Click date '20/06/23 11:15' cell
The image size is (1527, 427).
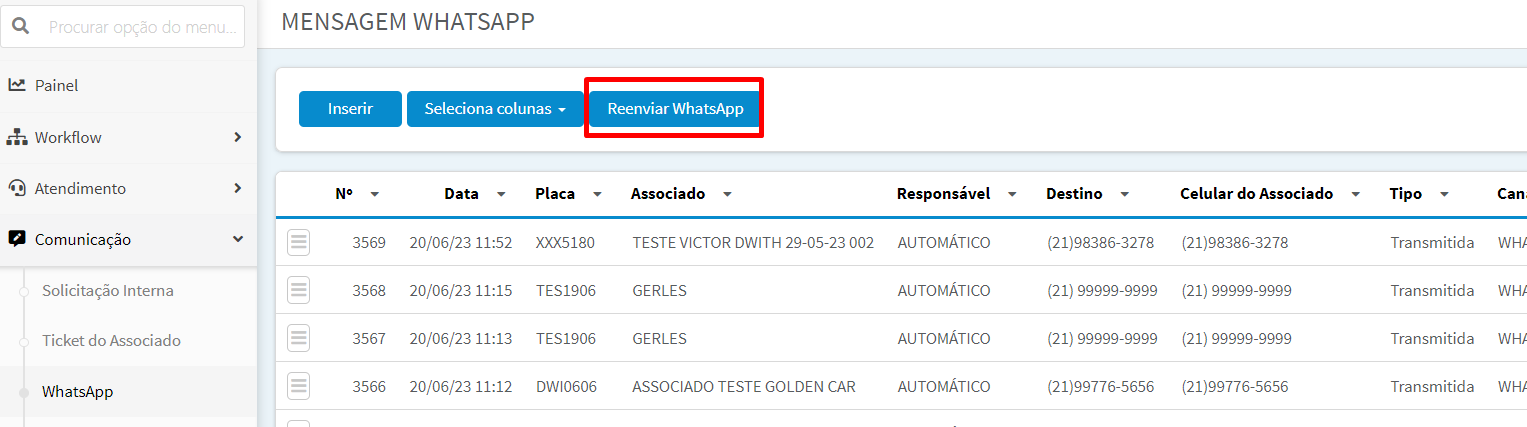[460, 290]
